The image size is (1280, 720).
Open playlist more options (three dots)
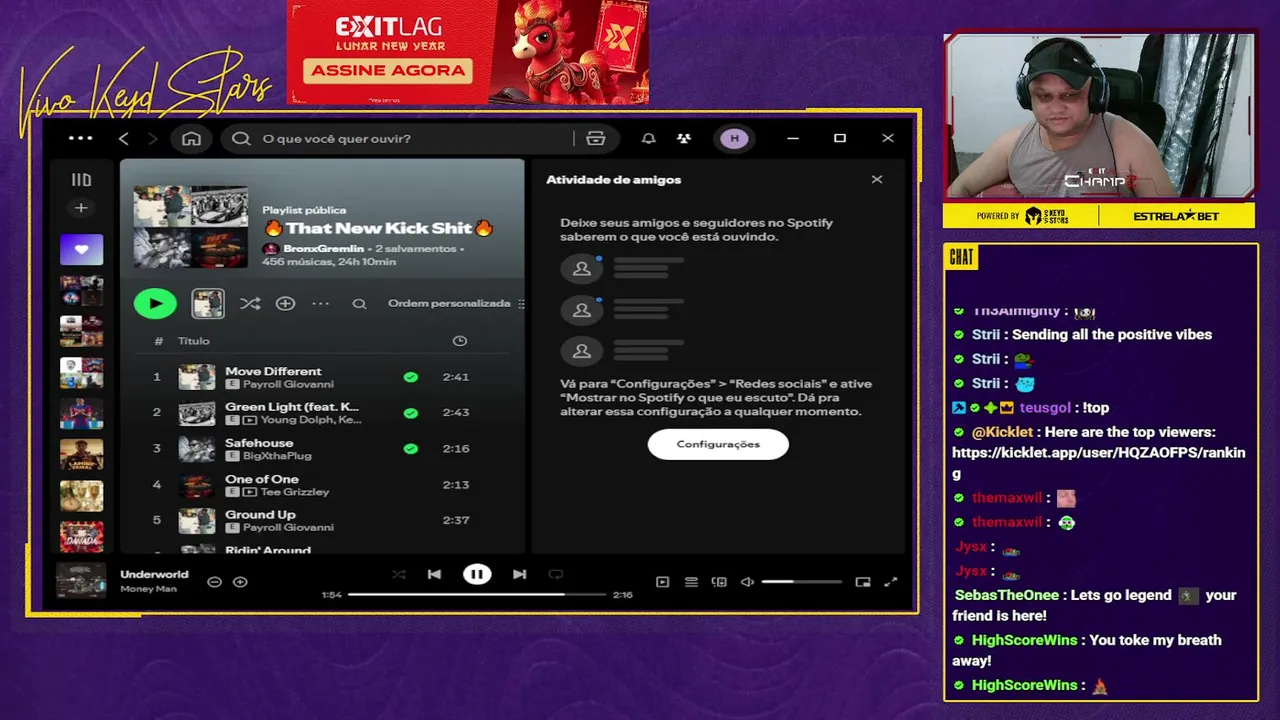pos(321,303)
